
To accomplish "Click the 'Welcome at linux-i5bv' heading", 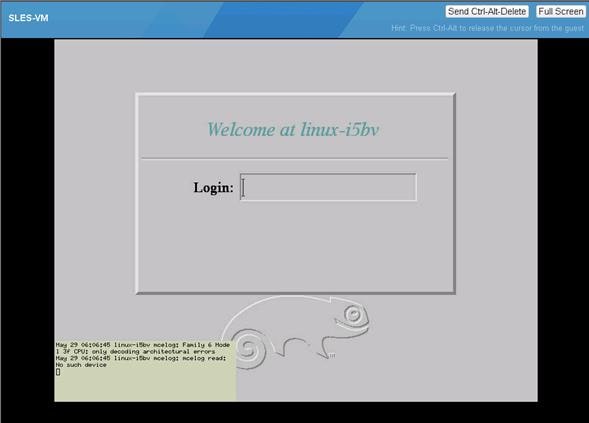I will (293, 130).
